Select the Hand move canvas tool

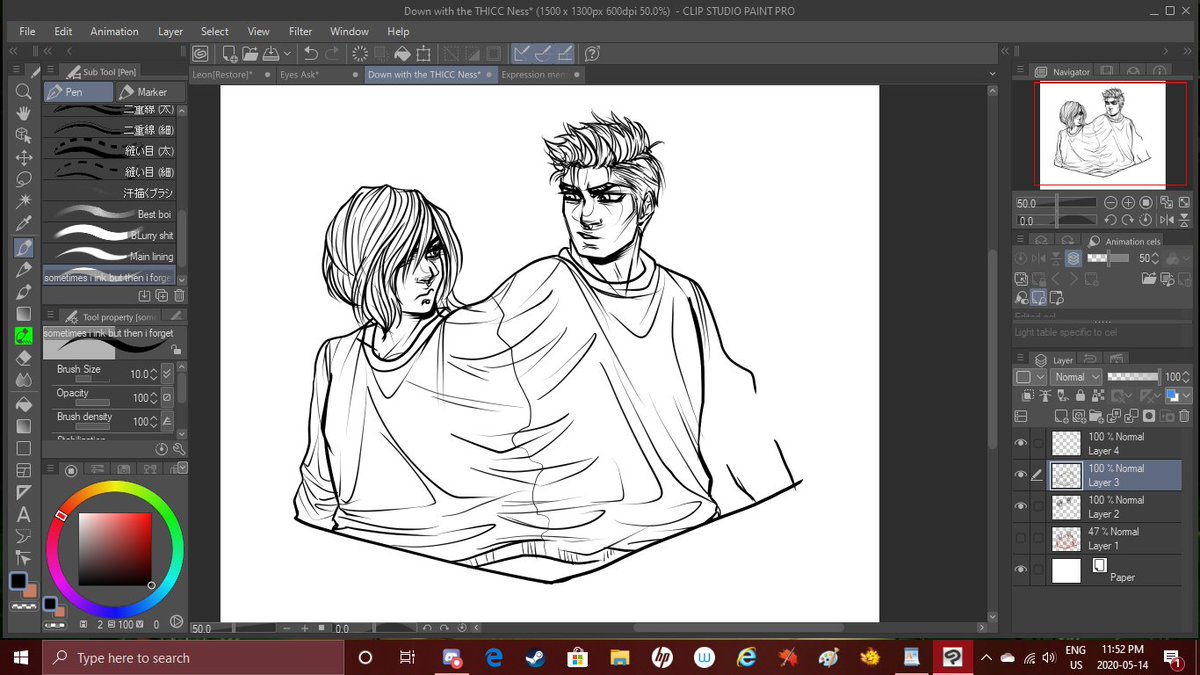click(x=24, y=113)
